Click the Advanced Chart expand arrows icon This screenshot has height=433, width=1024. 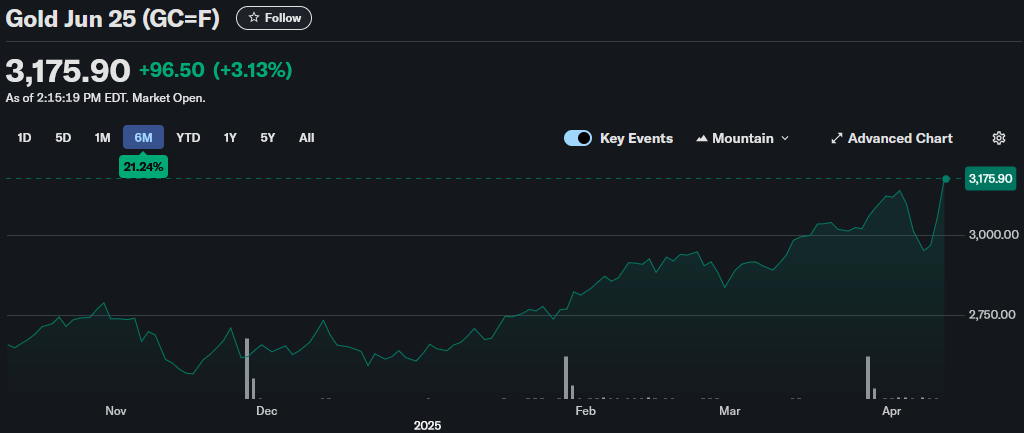tap(837, 138)
